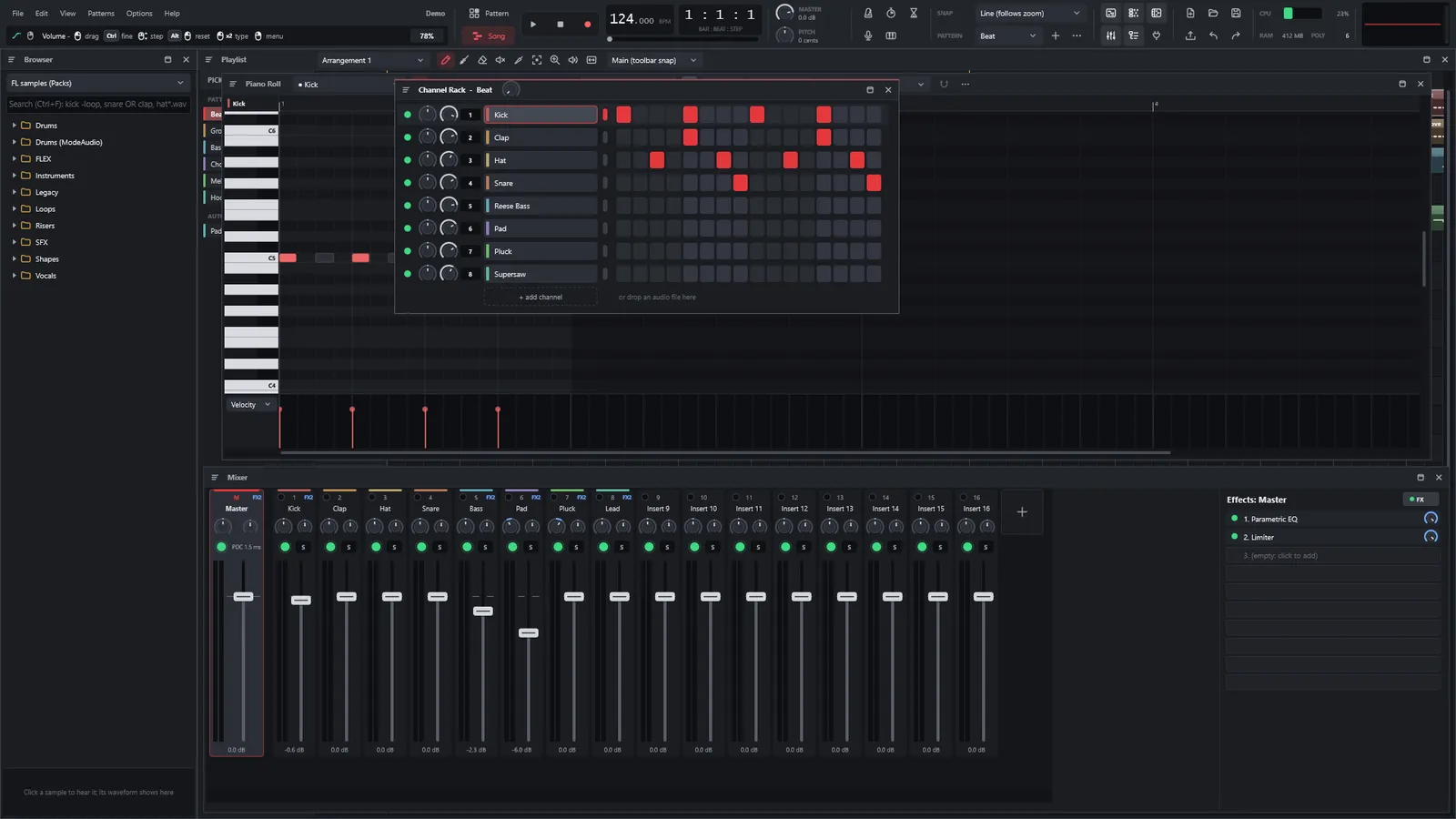Open FL samples (Packs) dropdown

click(97, 83)
